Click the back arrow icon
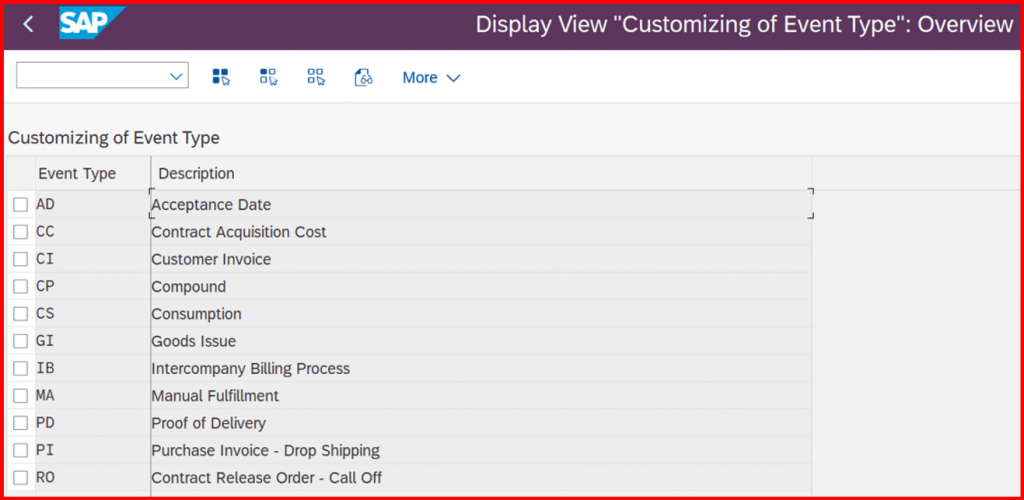This screenshot has width=1024, height=500. [x=27, y=25]
